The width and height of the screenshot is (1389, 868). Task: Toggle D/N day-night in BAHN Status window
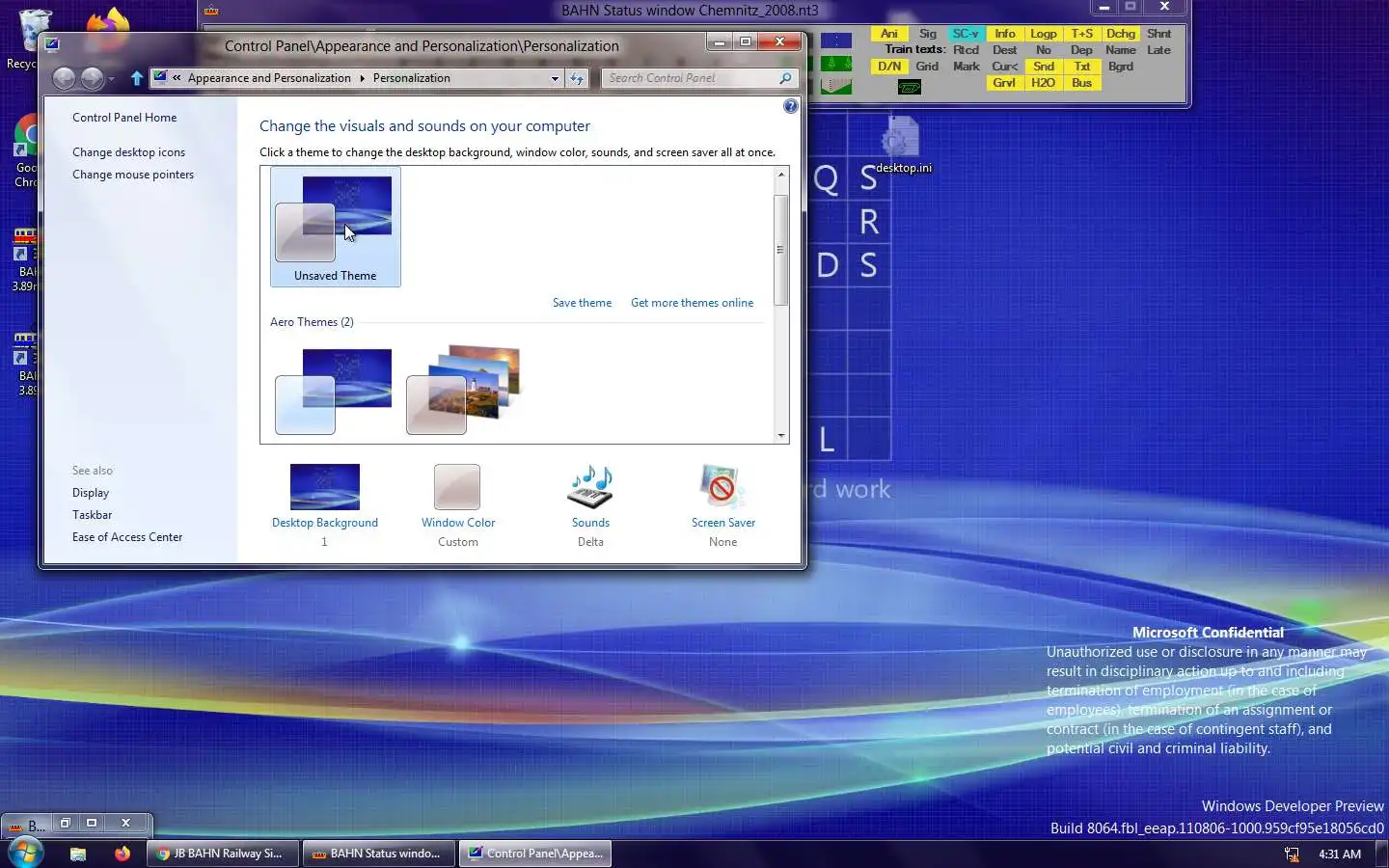tap(889, 67)
